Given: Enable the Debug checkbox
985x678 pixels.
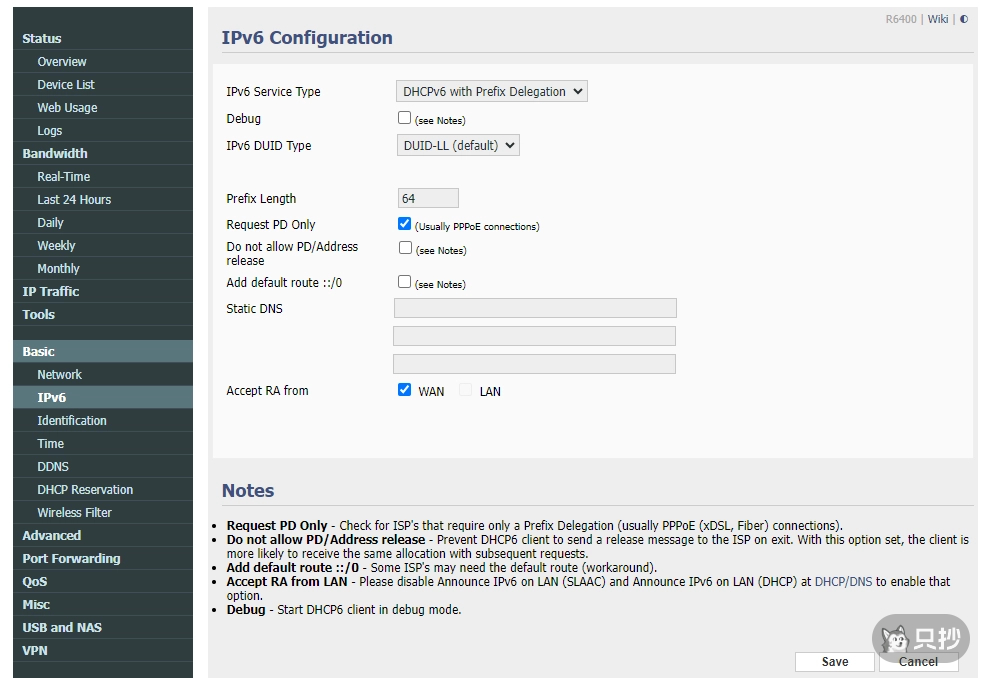Looking at the screenshot, I should (404, 117).
